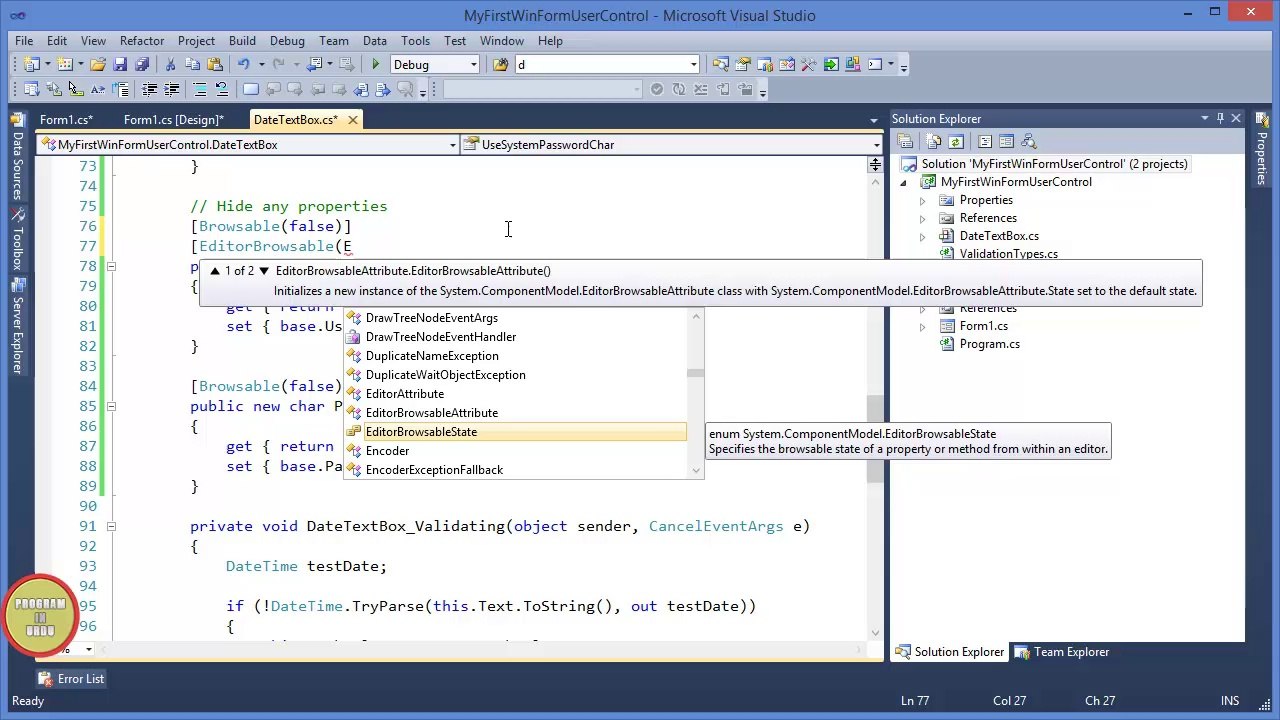
Task: Click the IntelliSense list vertical scrollbar
Action: point(695,393)
